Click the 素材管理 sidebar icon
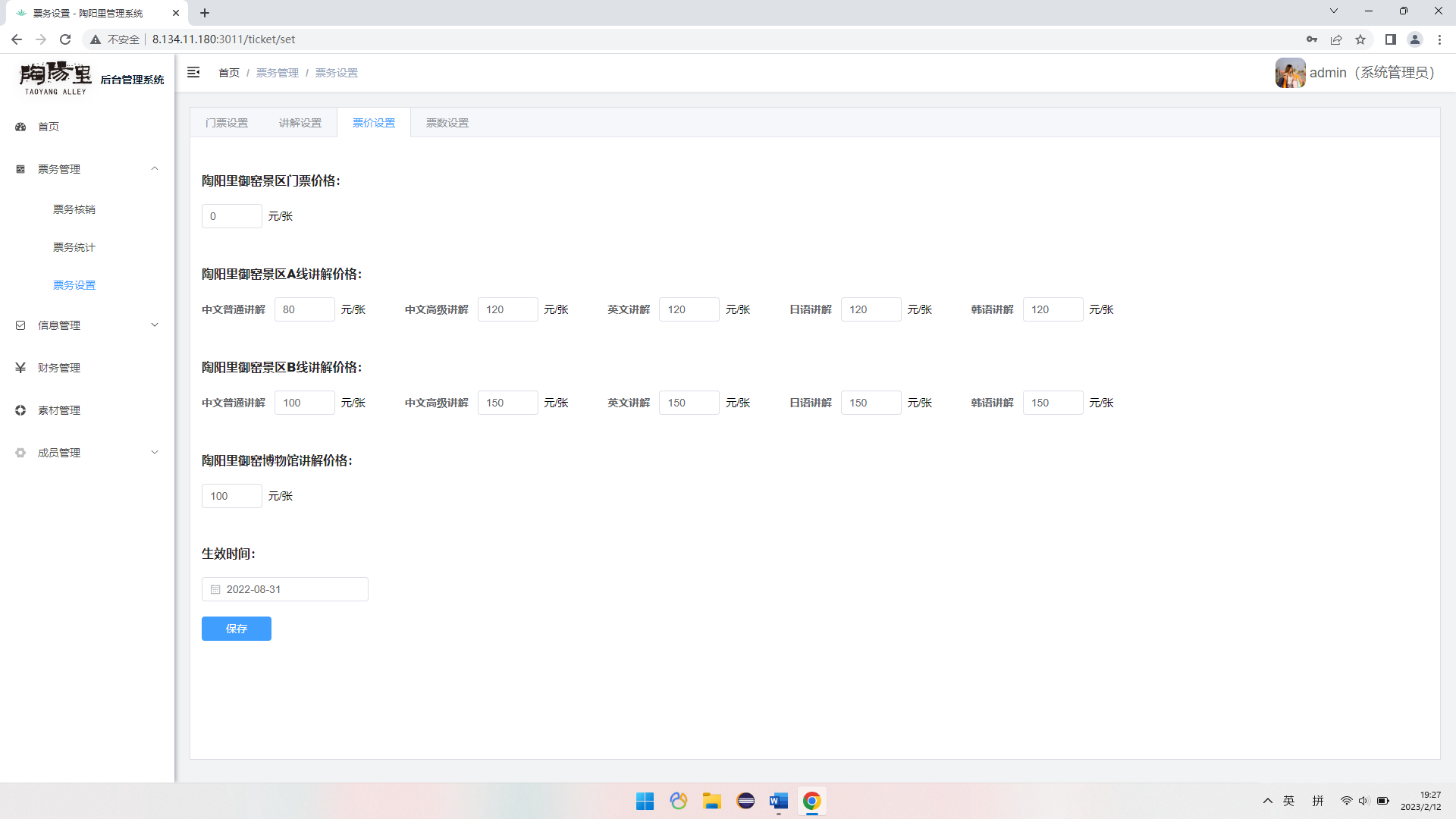Image resolution: width=1456 pixels, height=819 pixels. click(20, 410)
